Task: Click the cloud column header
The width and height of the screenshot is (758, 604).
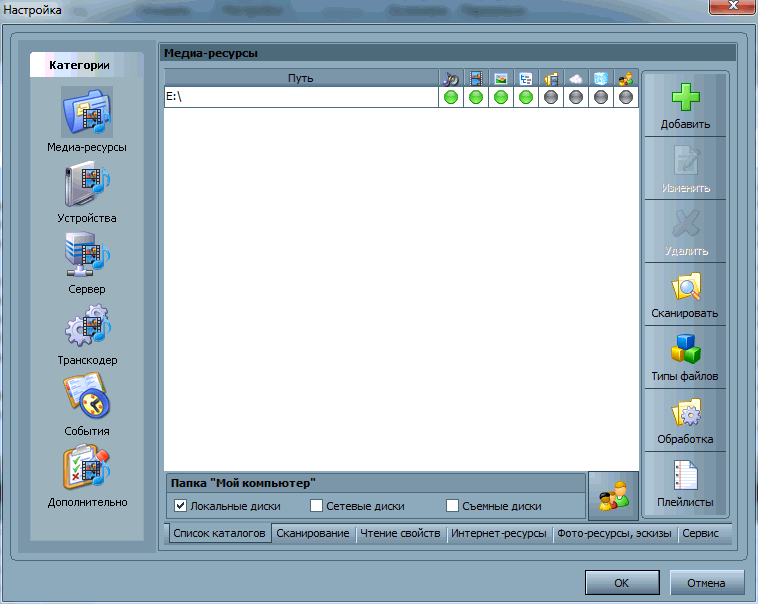Action: click(576, 78)
